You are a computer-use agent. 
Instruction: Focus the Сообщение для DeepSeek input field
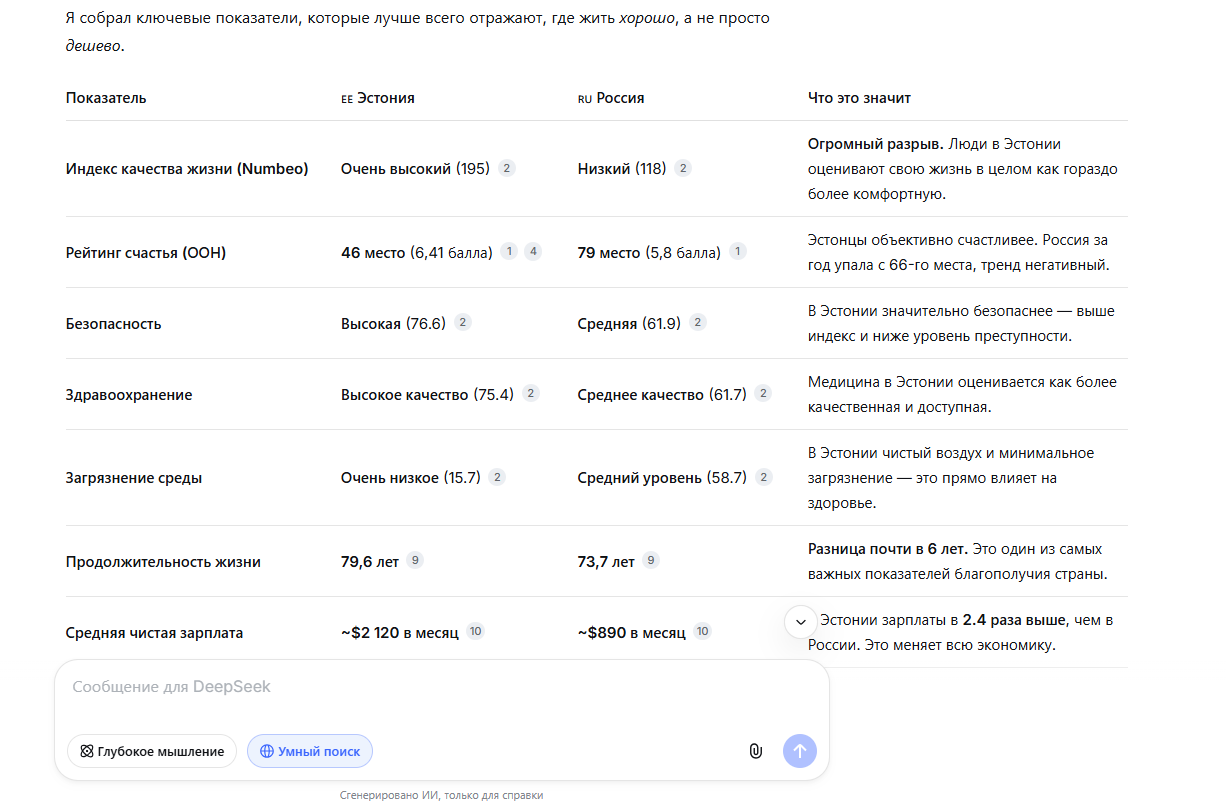click(x=440, y=688)
